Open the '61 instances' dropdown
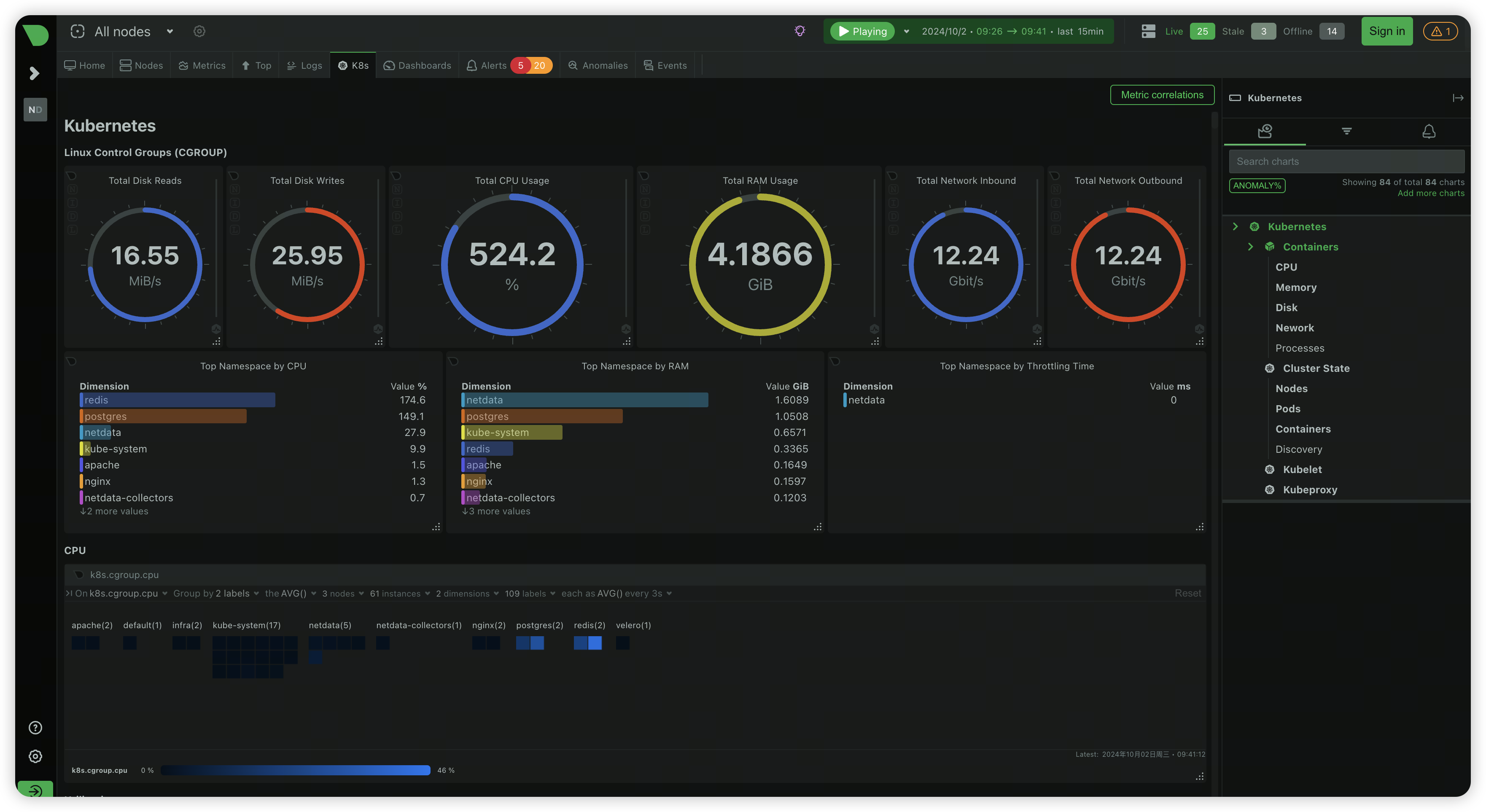 tap(400, 594)
